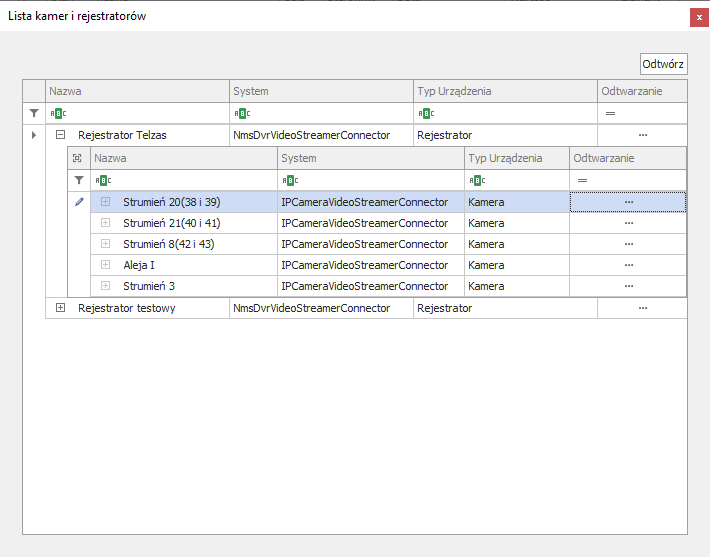Click the row indicator arrow beside Rejestrator Telzas
710x557 pixels.
point(34,135)
